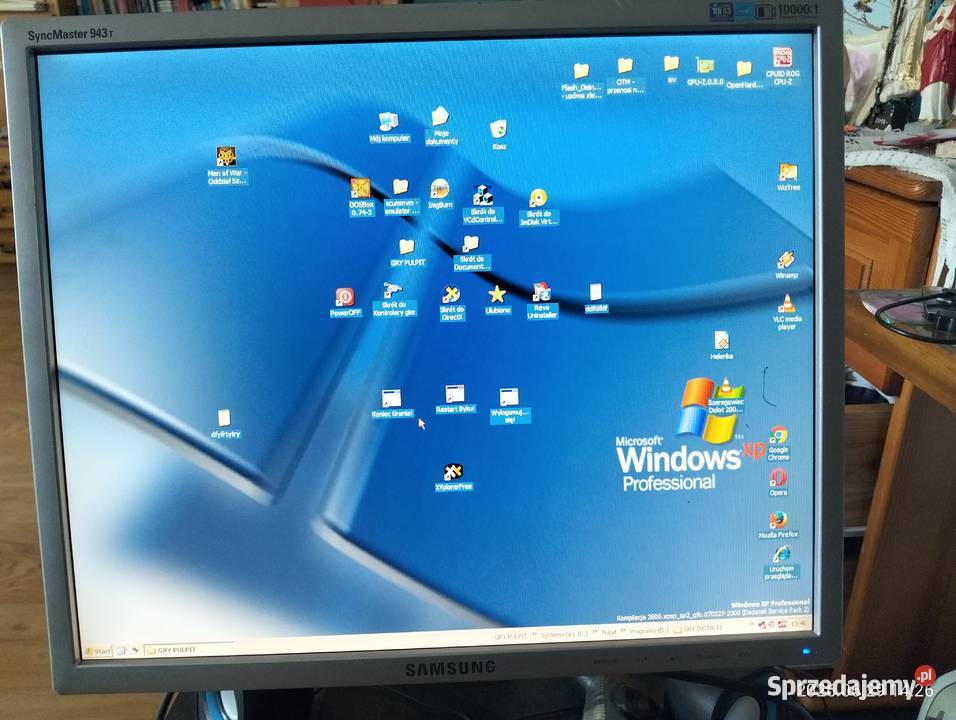956x720 pixels.
Task: Open Skrót do Documents shortcut
Action: coord(471,253)
